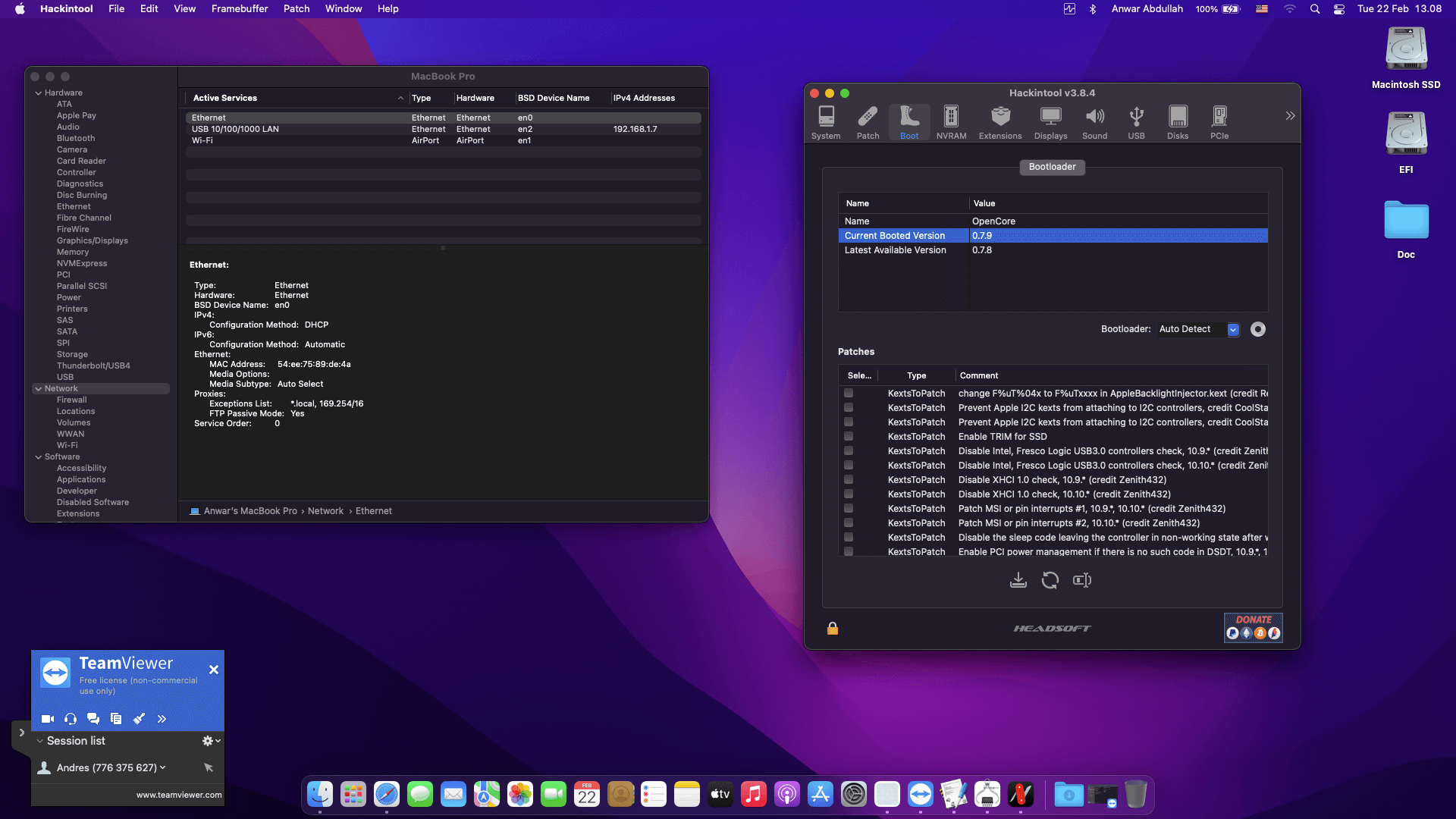Image resolution: width=1456 pixels, height=819 pixels.
Task: Open TeamViewer chat
Action: [x=93, y=719]
